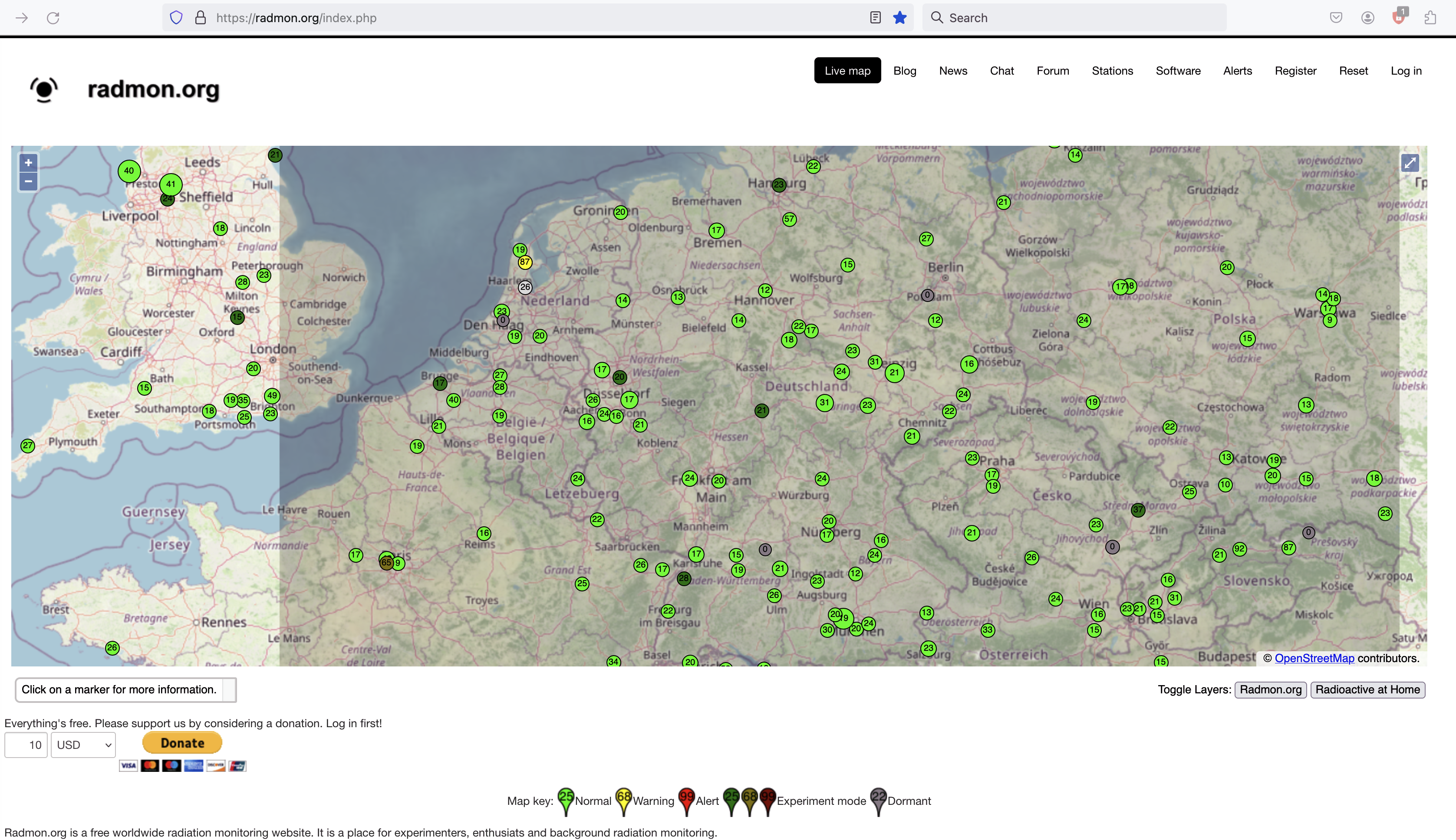Click the dark marker 37 near Morava
1456x840 pixels.
click(1137, 510)
